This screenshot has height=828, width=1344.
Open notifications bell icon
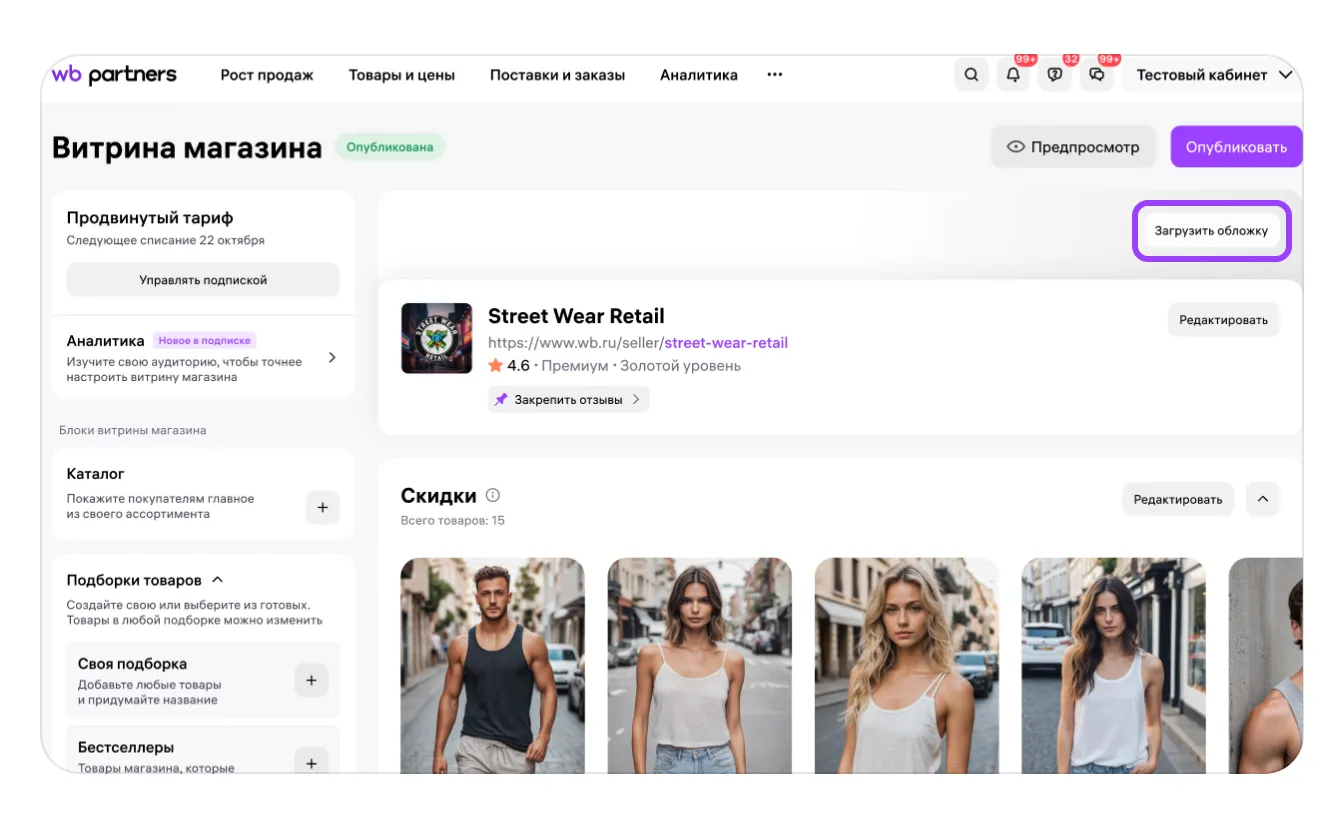(x=1013, y=75)
